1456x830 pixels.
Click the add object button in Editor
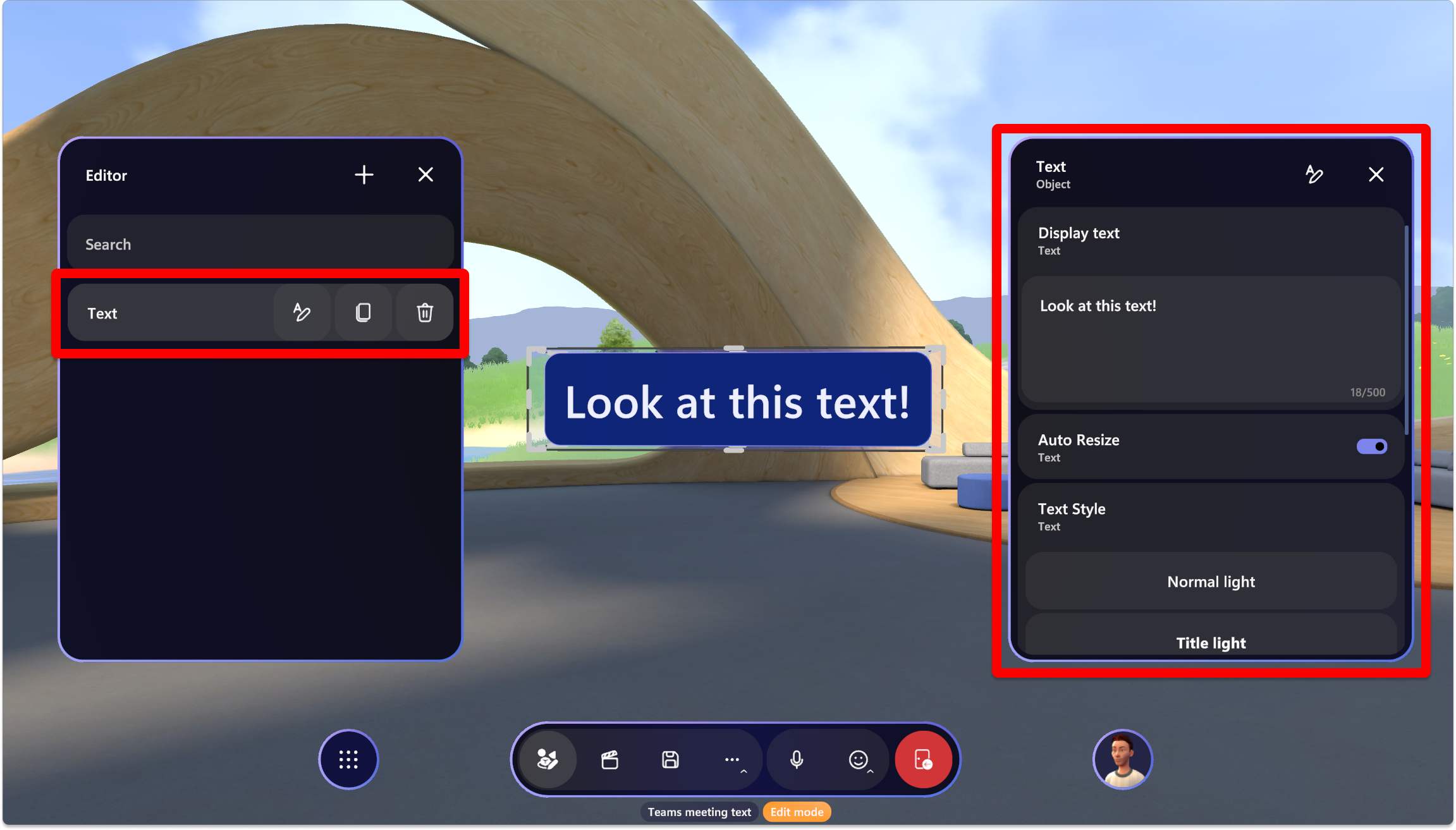coord(364,174)
